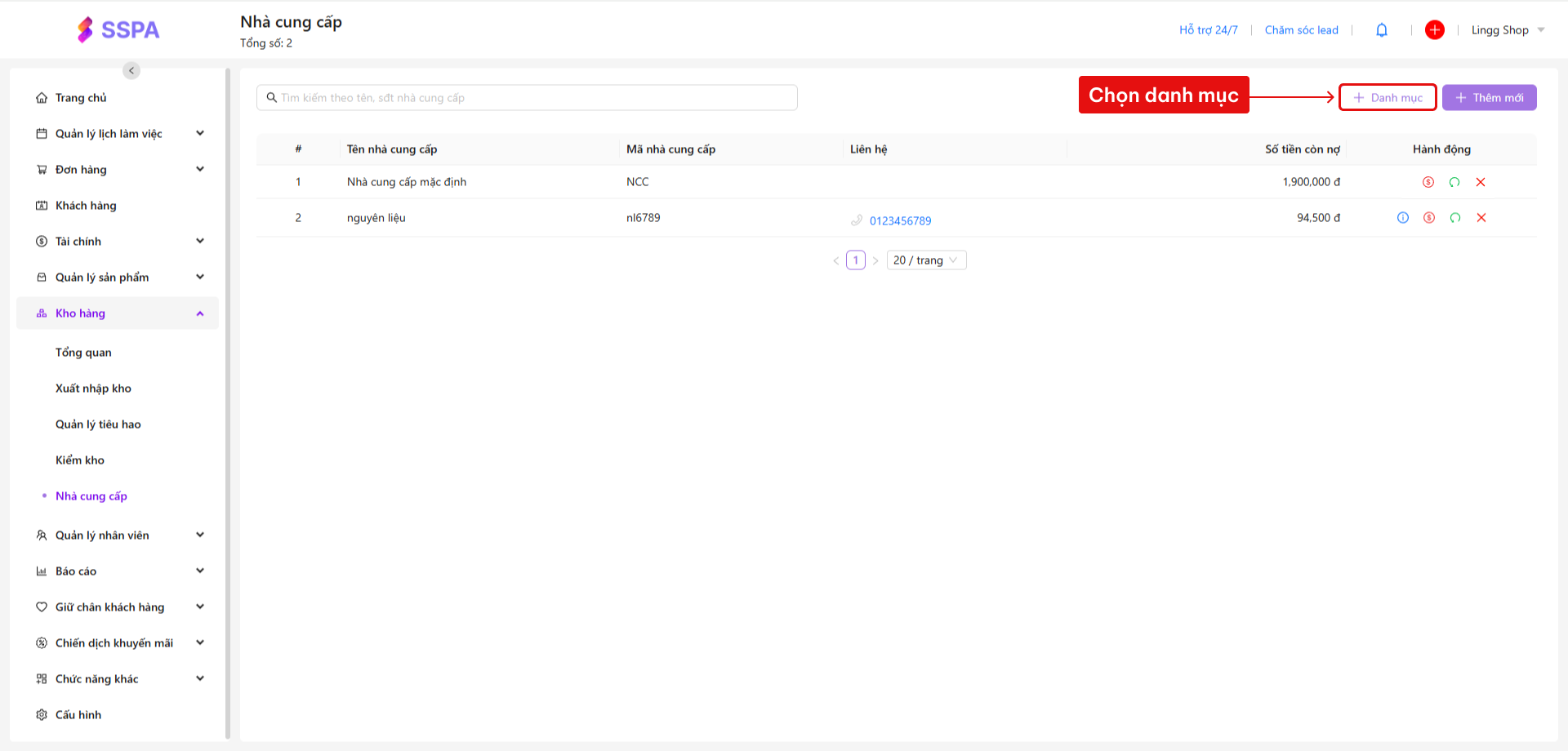Go to previous page arrow
This screenshot has height=751, width=1568.
(836, 261)
